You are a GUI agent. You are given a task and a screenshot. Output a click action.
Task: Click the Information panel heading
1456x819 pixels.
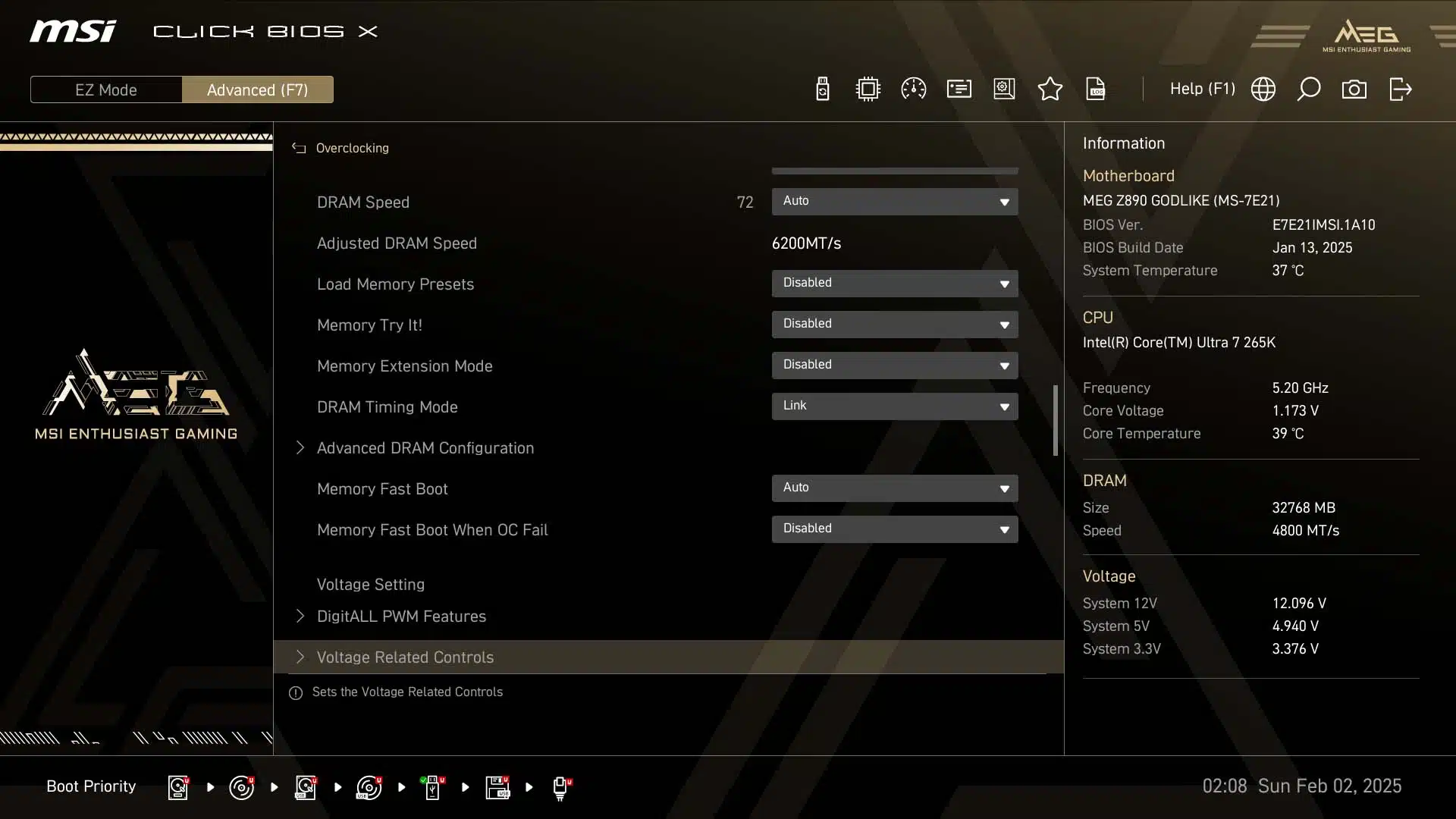click(1123, 143)
